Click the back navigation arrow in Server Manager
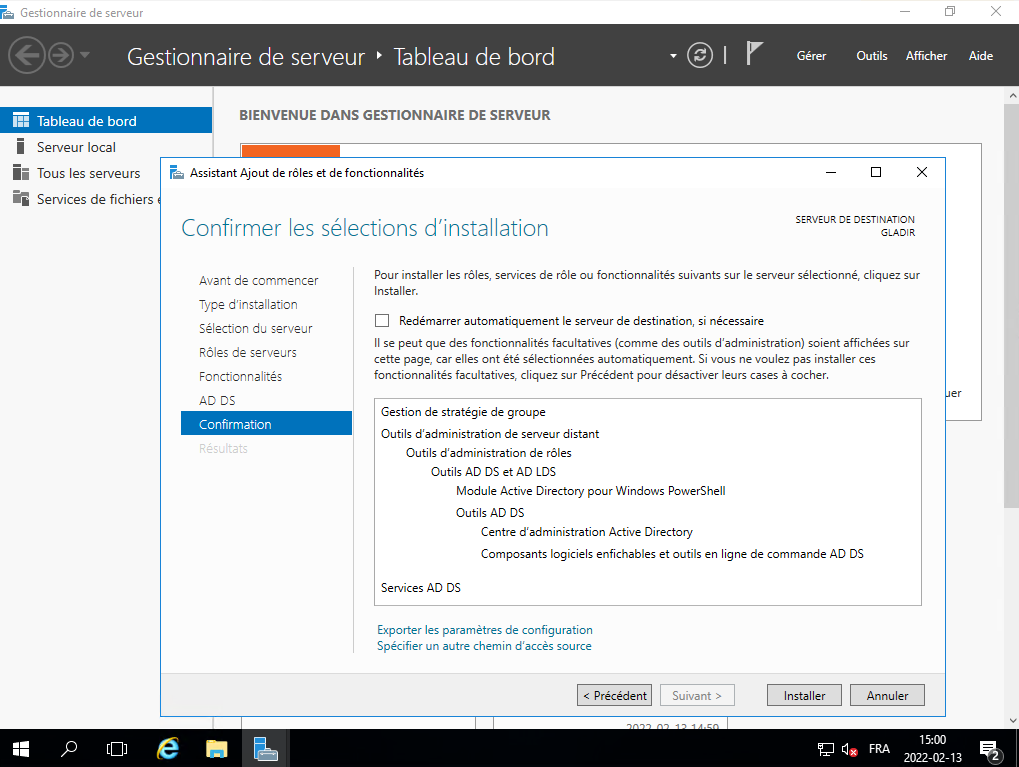The height and width of the screenshot is (767, 1019). point(27,55)
